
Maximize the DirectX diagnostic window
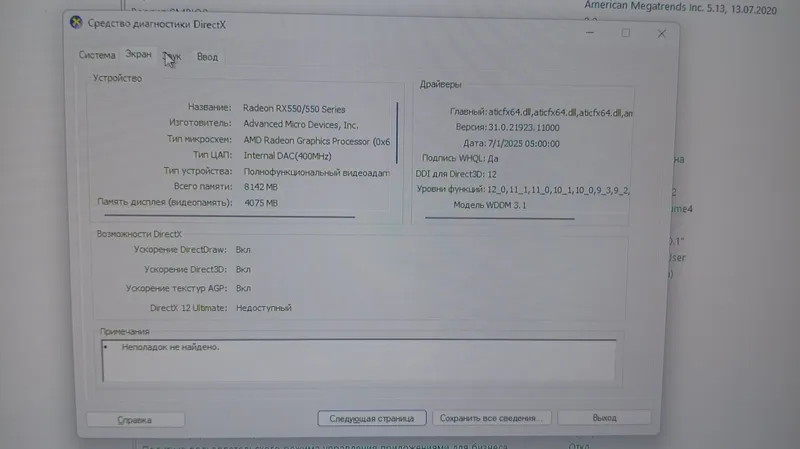click(626, 33)
